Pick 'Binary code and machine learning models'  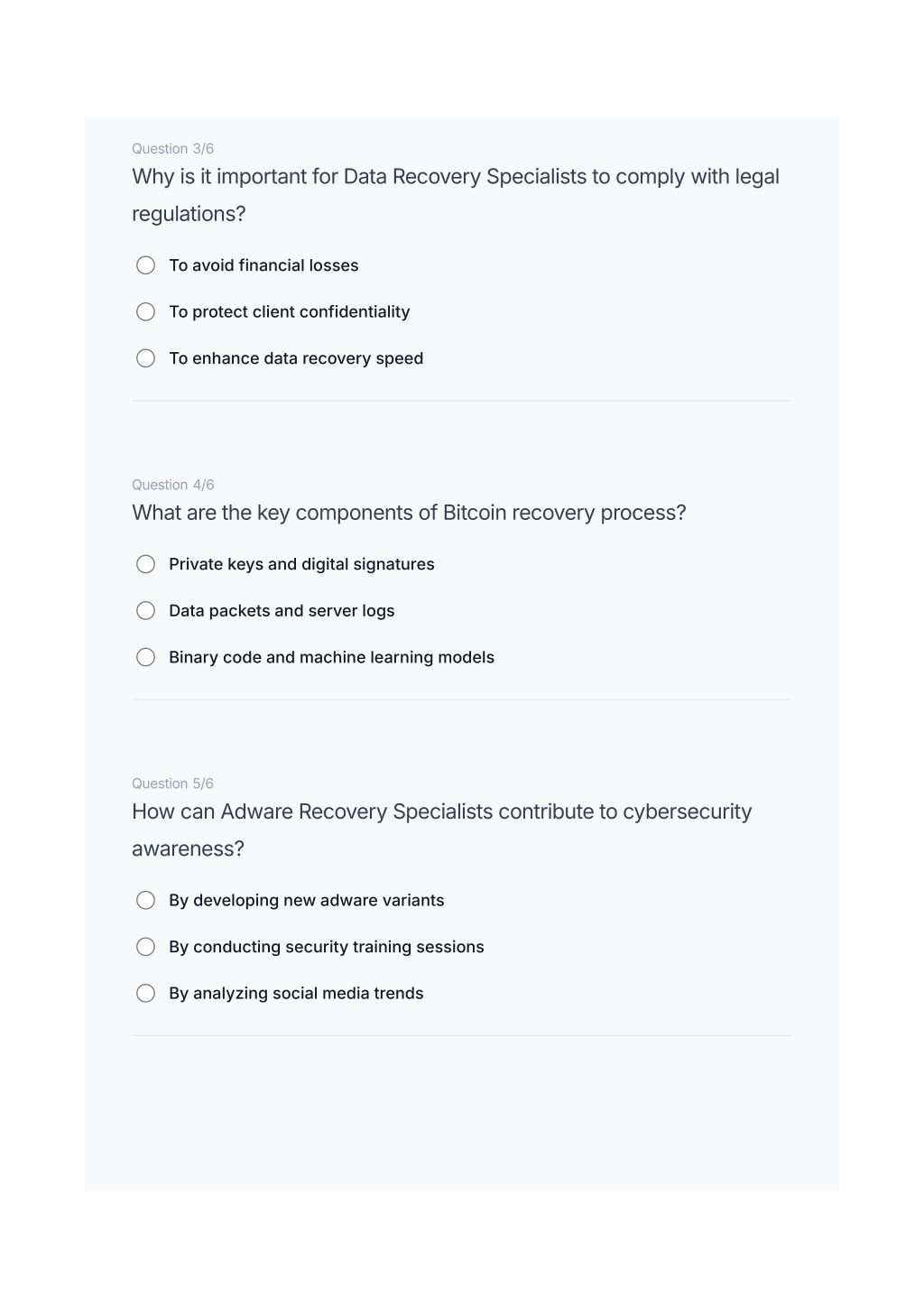[145, 657]
